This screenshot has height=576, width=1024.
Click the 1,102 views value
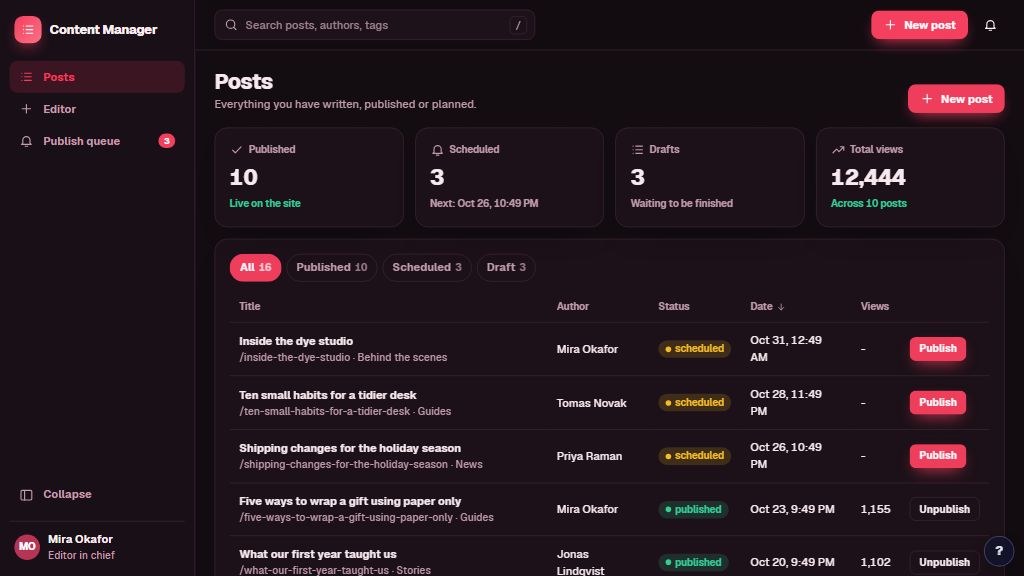(875, 562)
